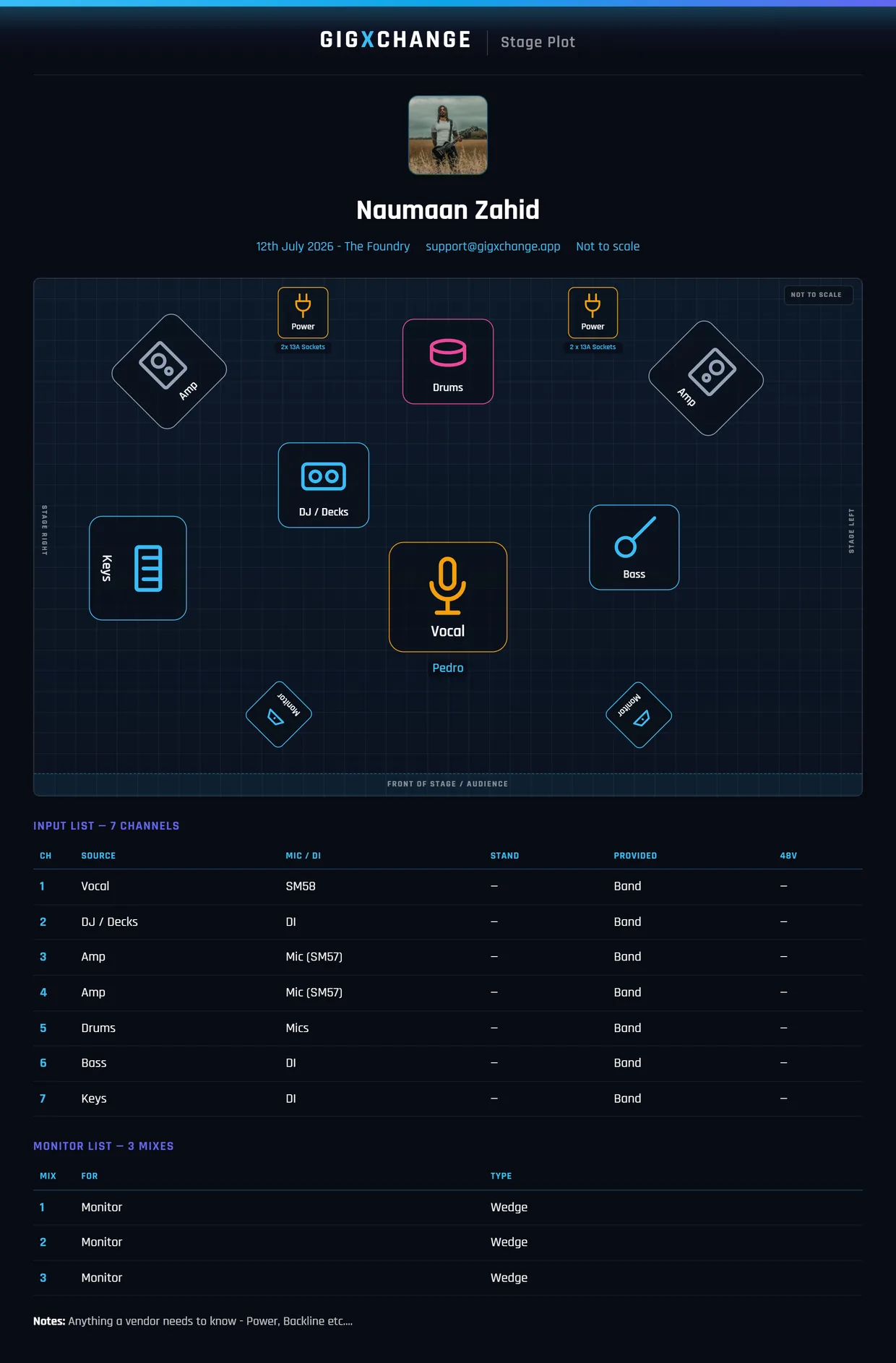Click 'Keys' in input channel 7

94,1098
